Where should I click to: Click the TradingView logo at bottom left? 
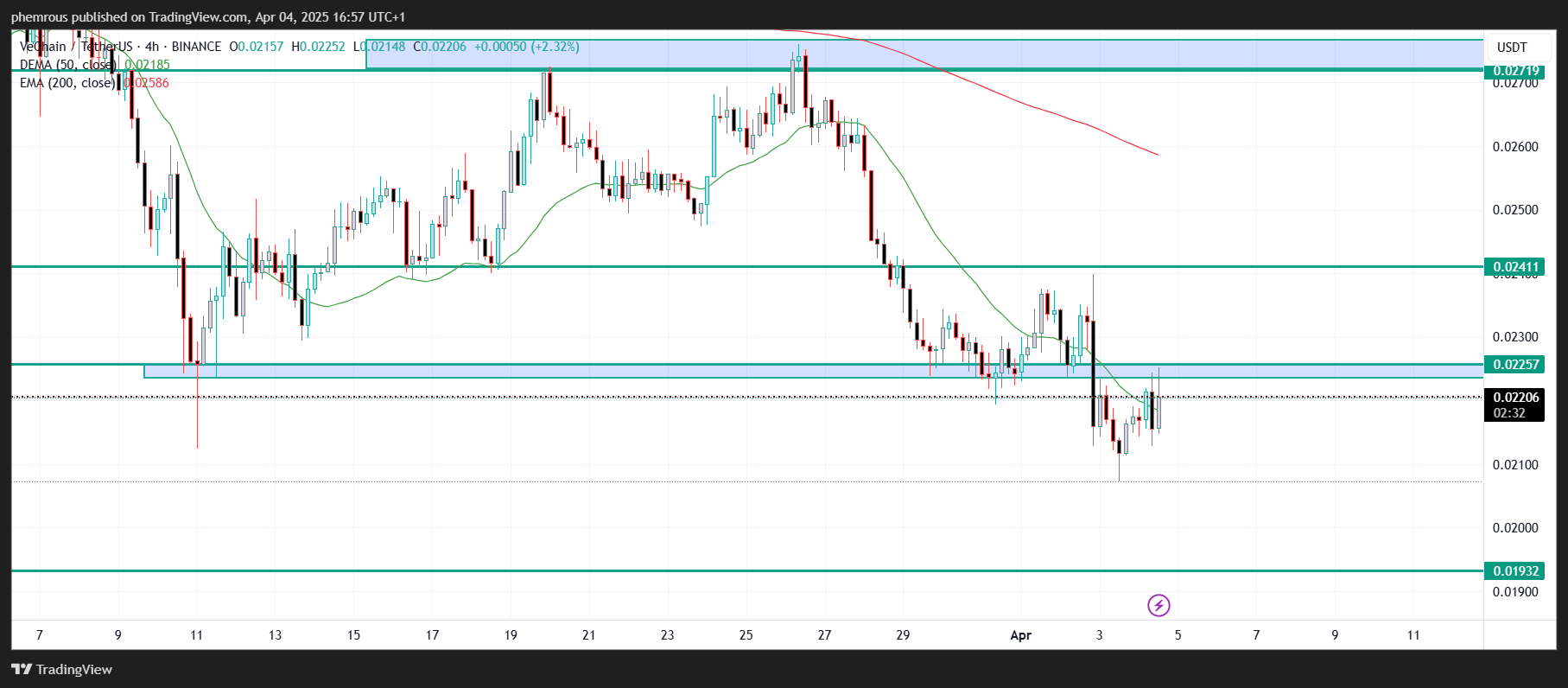[62, 669]
